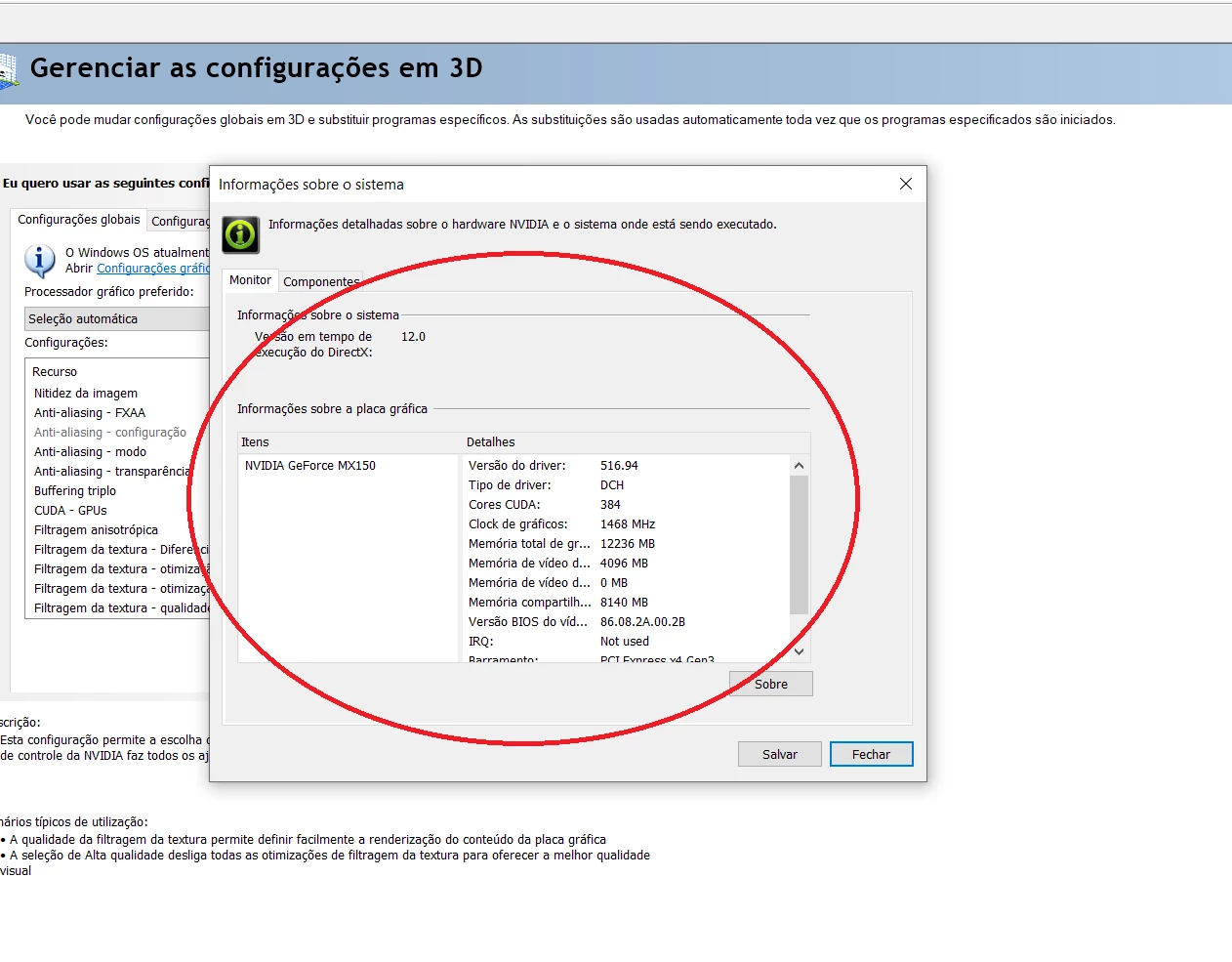Click the Salvar button
This screenshot has height=962, width=1232.
pos(780,754)
